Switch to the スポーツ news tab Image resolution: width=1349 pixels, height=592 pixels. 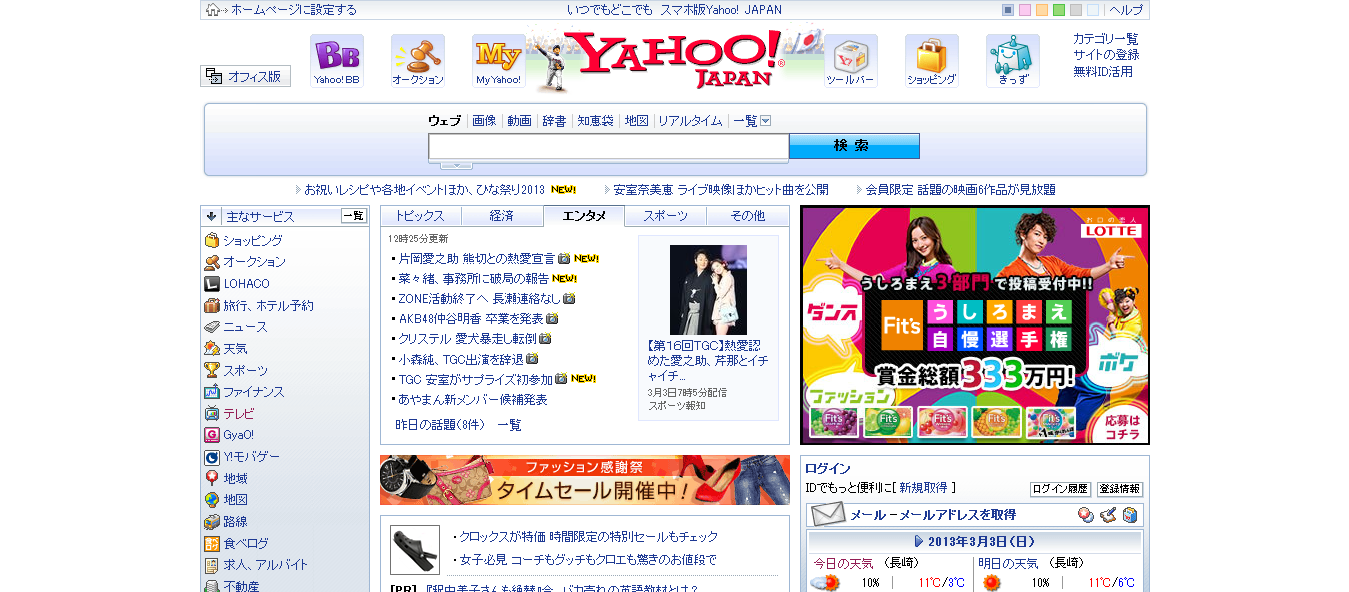(665, 216)
